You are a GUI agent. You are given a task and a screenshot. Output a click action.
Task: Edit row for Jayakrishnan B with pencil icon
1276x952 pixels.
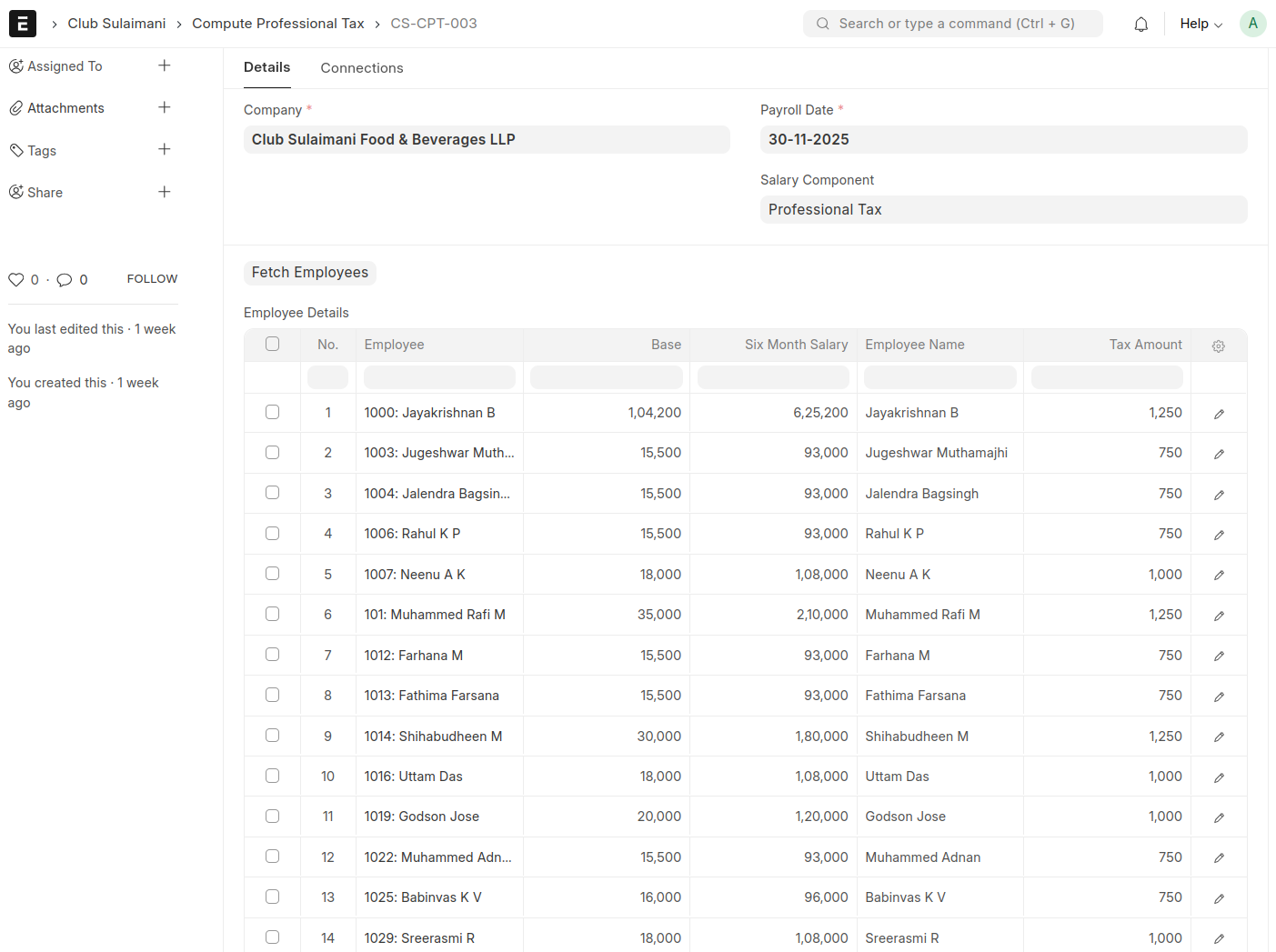[1219, 414]
